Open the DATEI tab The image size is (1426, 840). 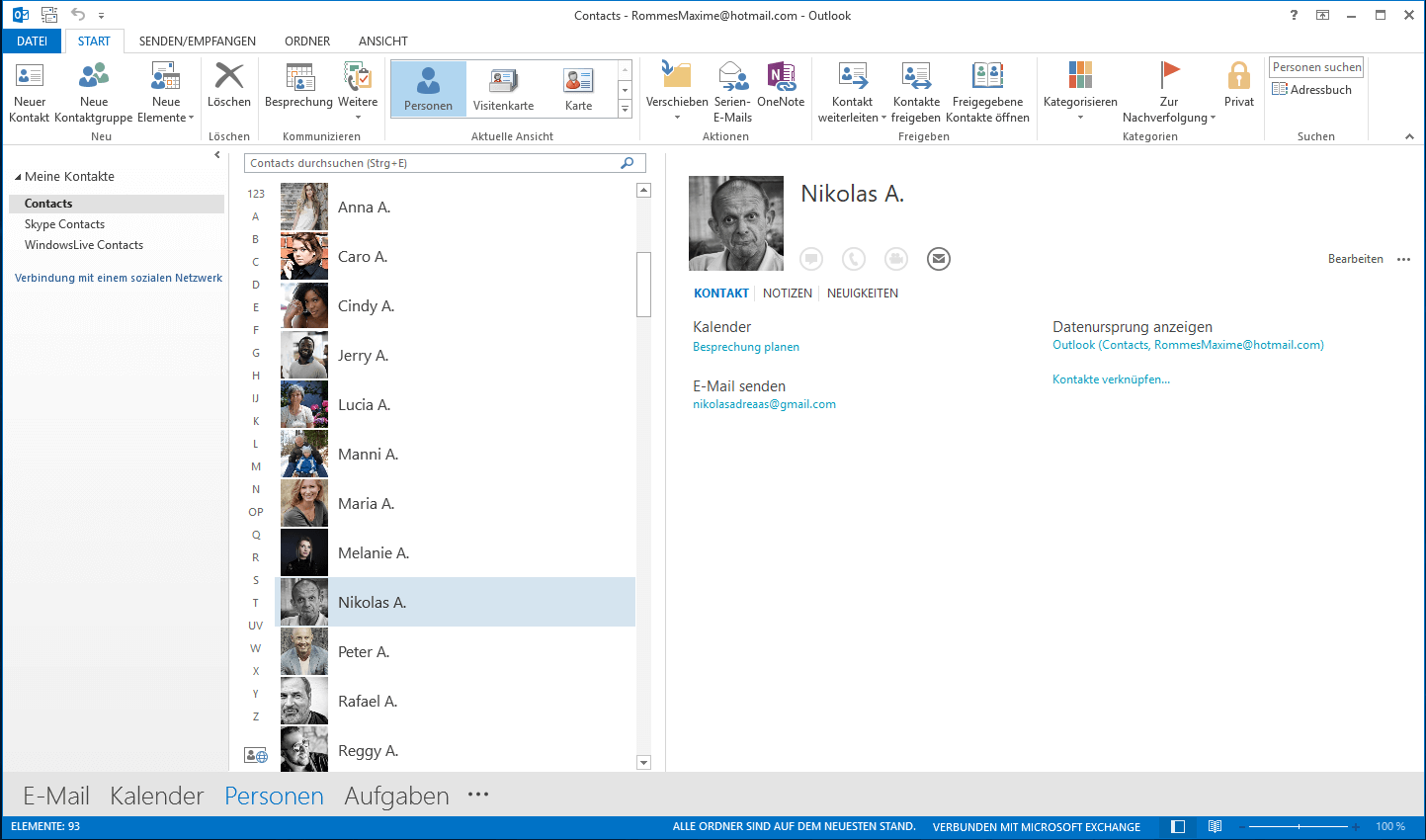click(x=32, y=41)
